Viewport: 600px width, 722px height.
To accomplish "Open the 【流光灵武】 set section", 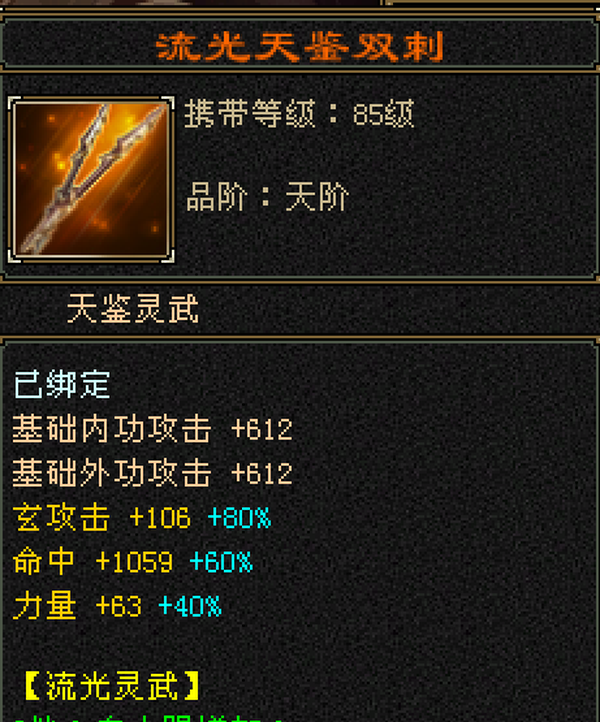I will tap(111, 686).
